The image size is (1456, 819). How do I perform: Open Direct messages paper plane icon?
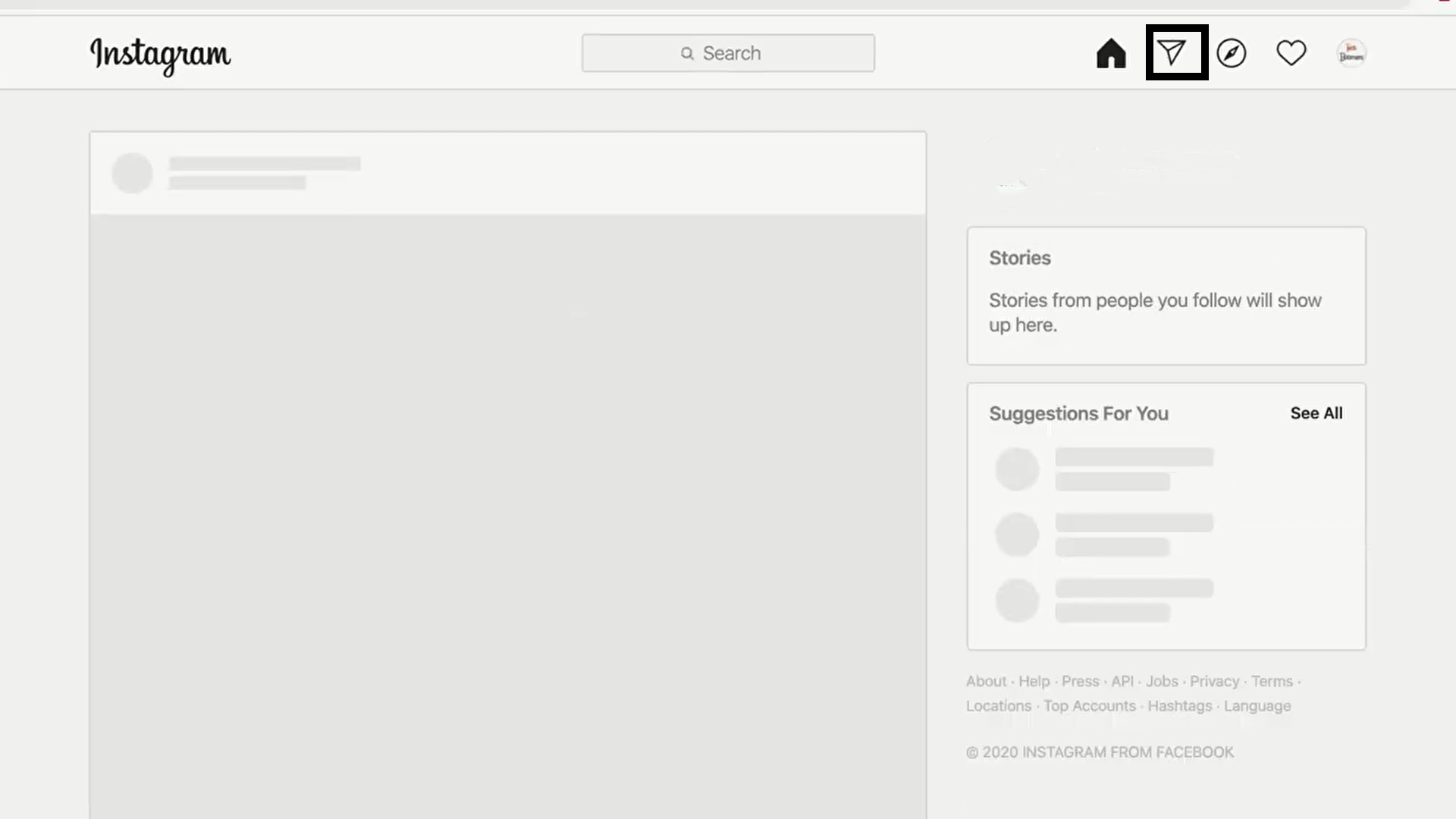[x=1172, y=52]
